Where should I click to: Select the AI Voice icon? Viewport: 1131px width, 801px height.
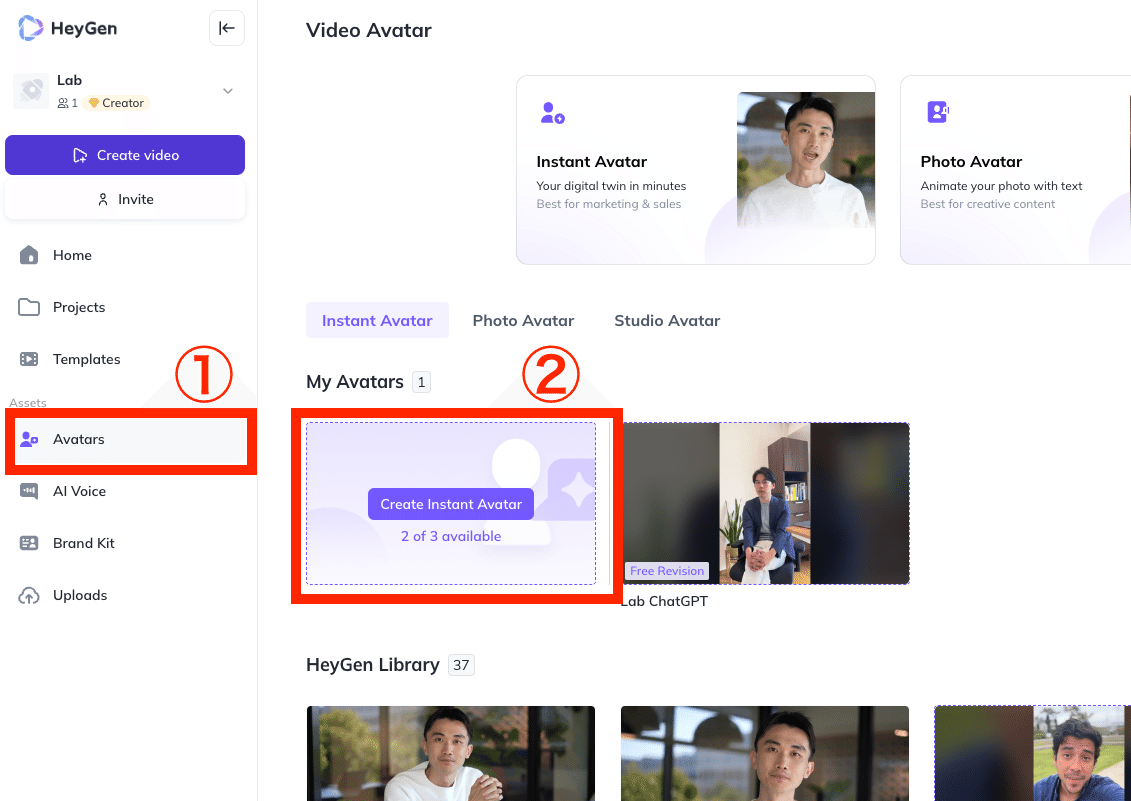click(29, 491)
